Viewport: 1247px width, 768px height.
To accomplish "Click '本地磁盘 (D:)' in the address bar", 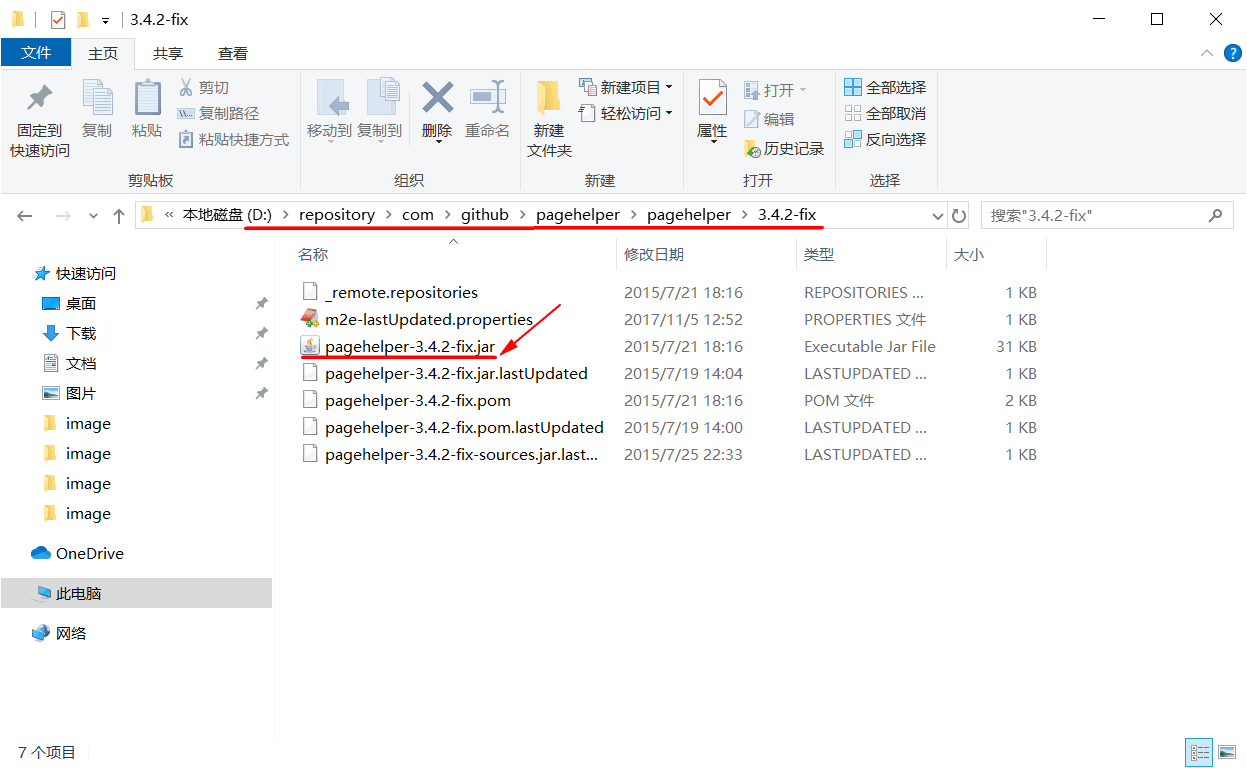I will [227, 215].
